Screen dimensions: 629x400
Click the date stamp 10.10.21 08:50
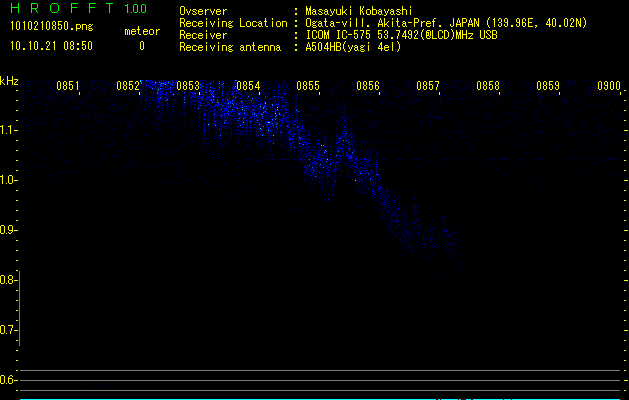coord(51,46)
